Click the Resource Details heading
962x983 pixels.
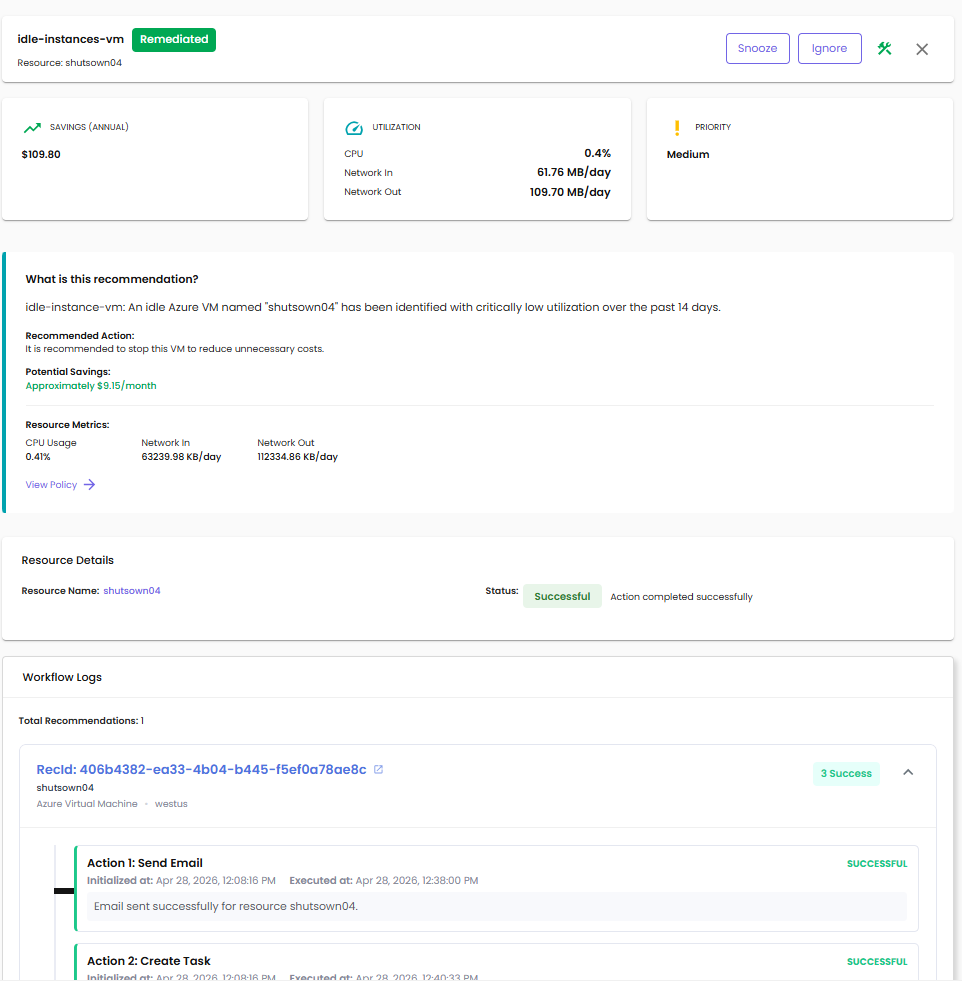pyautogui.click(x=68, y=560)
